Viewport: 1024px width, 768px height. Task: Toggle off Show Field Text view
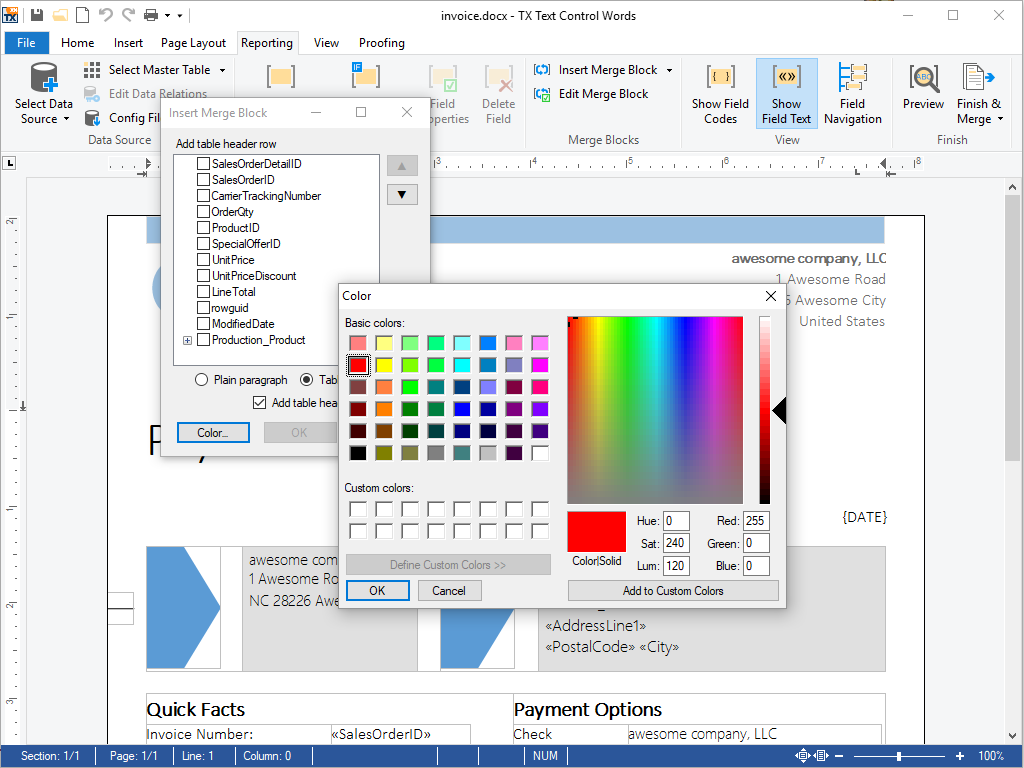pos(786,93)
